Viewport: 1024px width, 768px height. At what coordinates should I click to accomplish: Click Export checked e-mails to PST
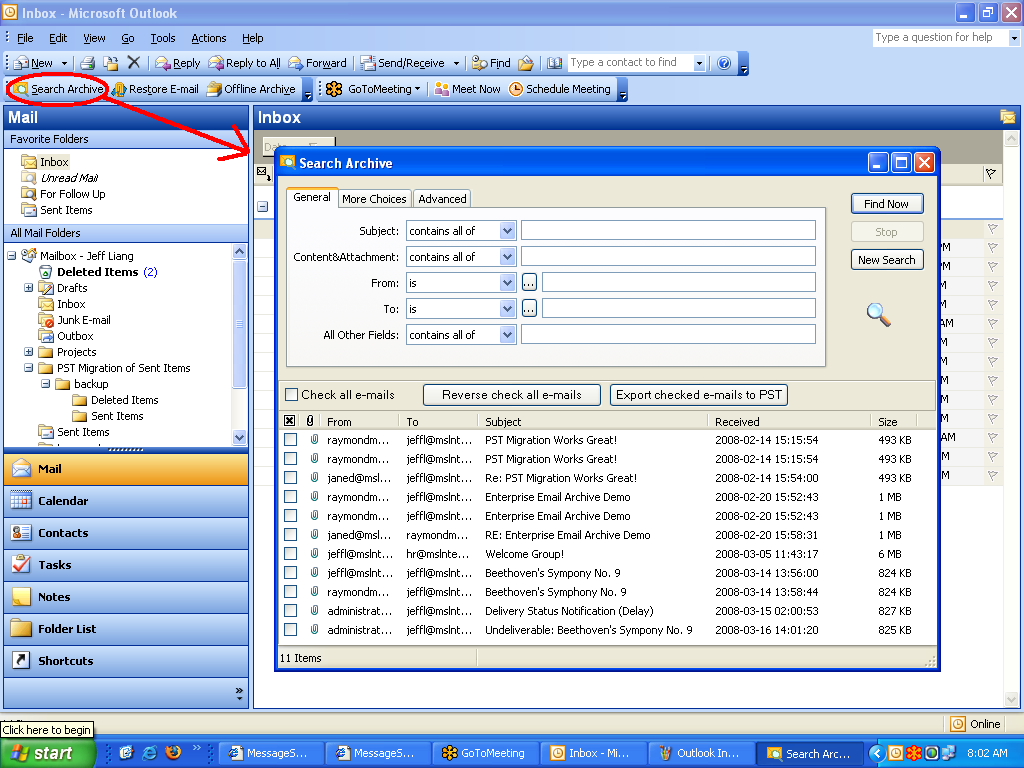[x=699, y=395]
